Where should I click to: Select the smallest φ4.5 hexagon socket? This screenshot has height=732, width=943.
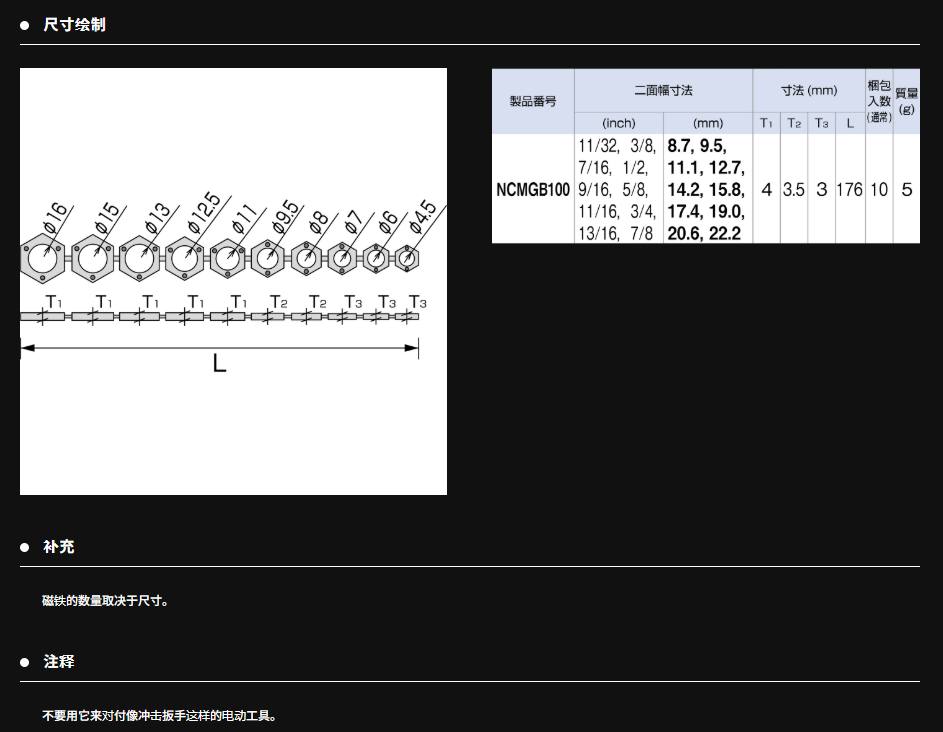tap(407, 258)
